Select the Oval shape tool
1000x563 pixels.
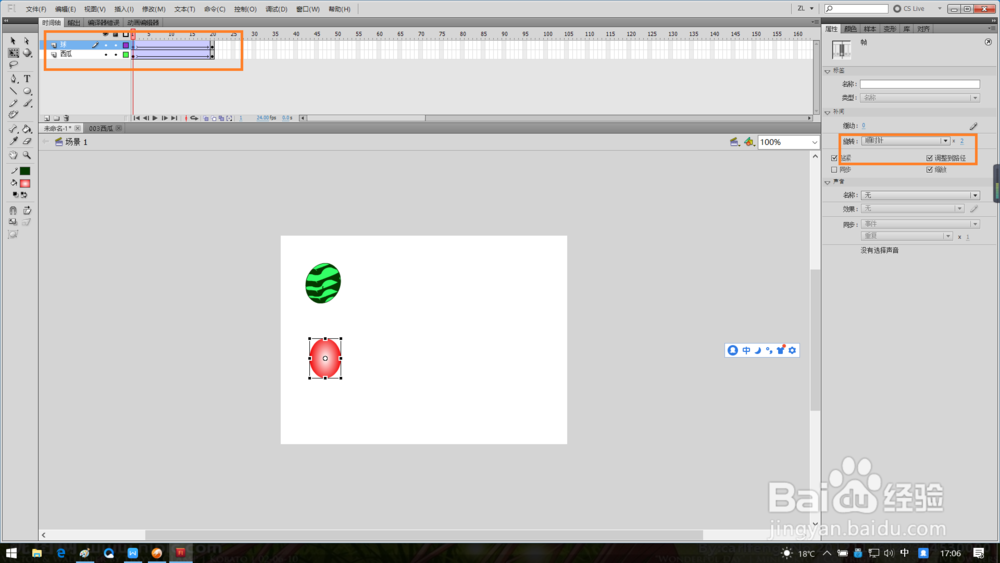pyautogui.click(x=27, y=91)
